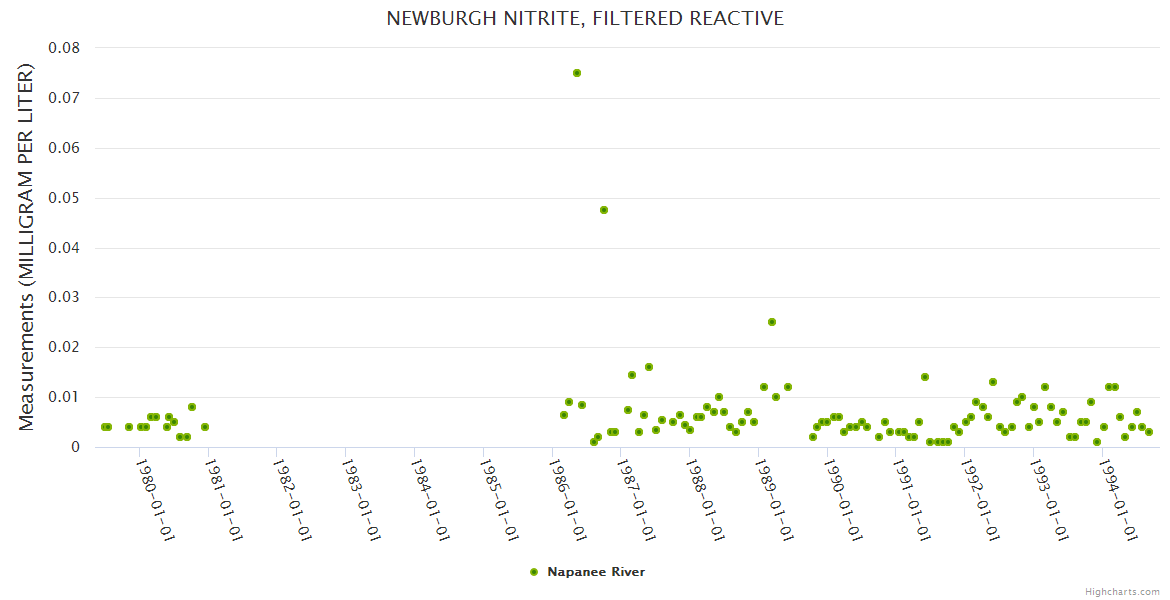The height and width of the screenshot is (600, 1170).
Task: Click the 0.04 y-axis tick label
Action: [64, 247]
